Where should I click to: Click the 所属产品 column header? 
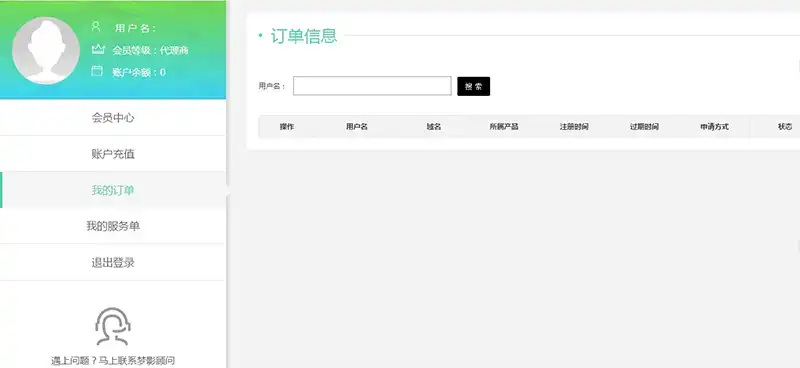coord(504,127)
